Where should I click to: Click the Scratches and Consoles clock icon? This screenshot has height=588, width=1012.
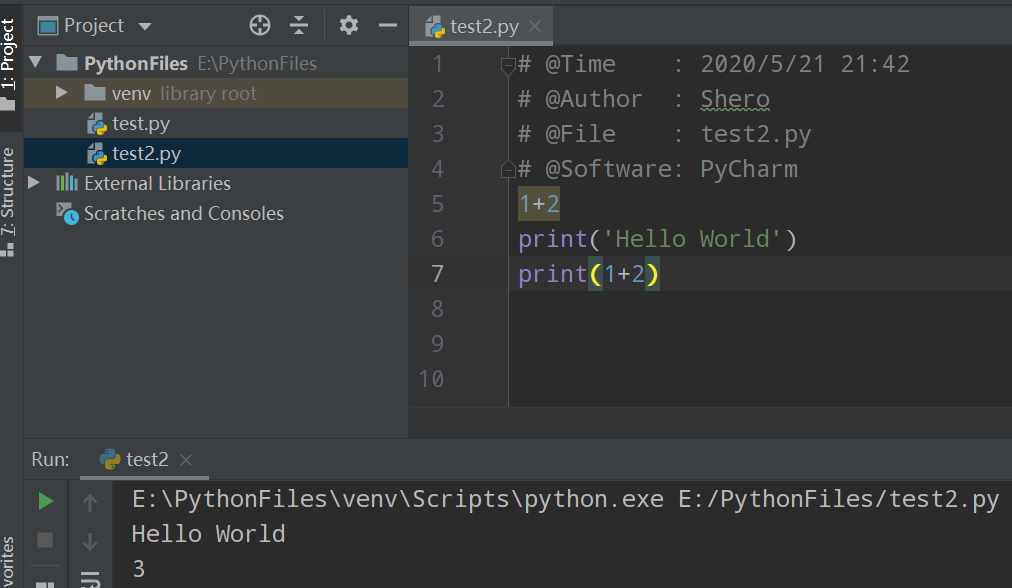click(x=67, y=214)
